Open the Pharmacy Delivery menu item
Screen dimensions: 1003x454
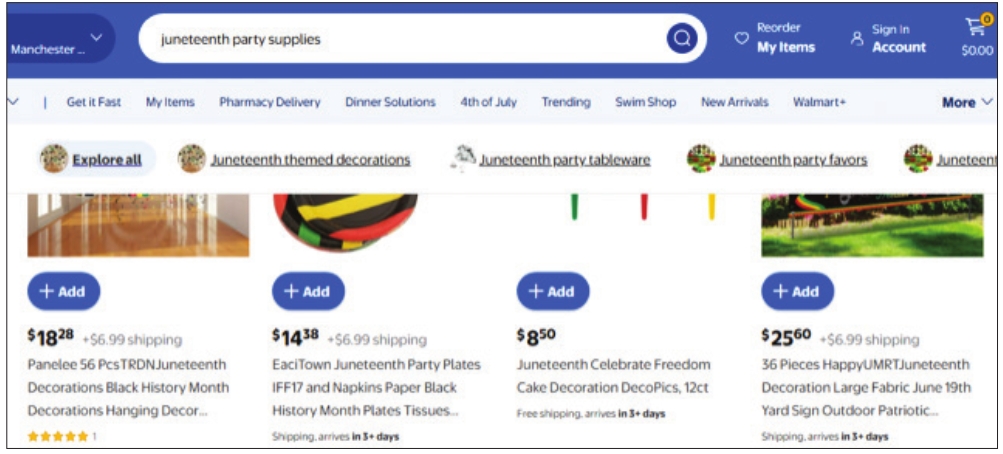[x=270, y=102]
